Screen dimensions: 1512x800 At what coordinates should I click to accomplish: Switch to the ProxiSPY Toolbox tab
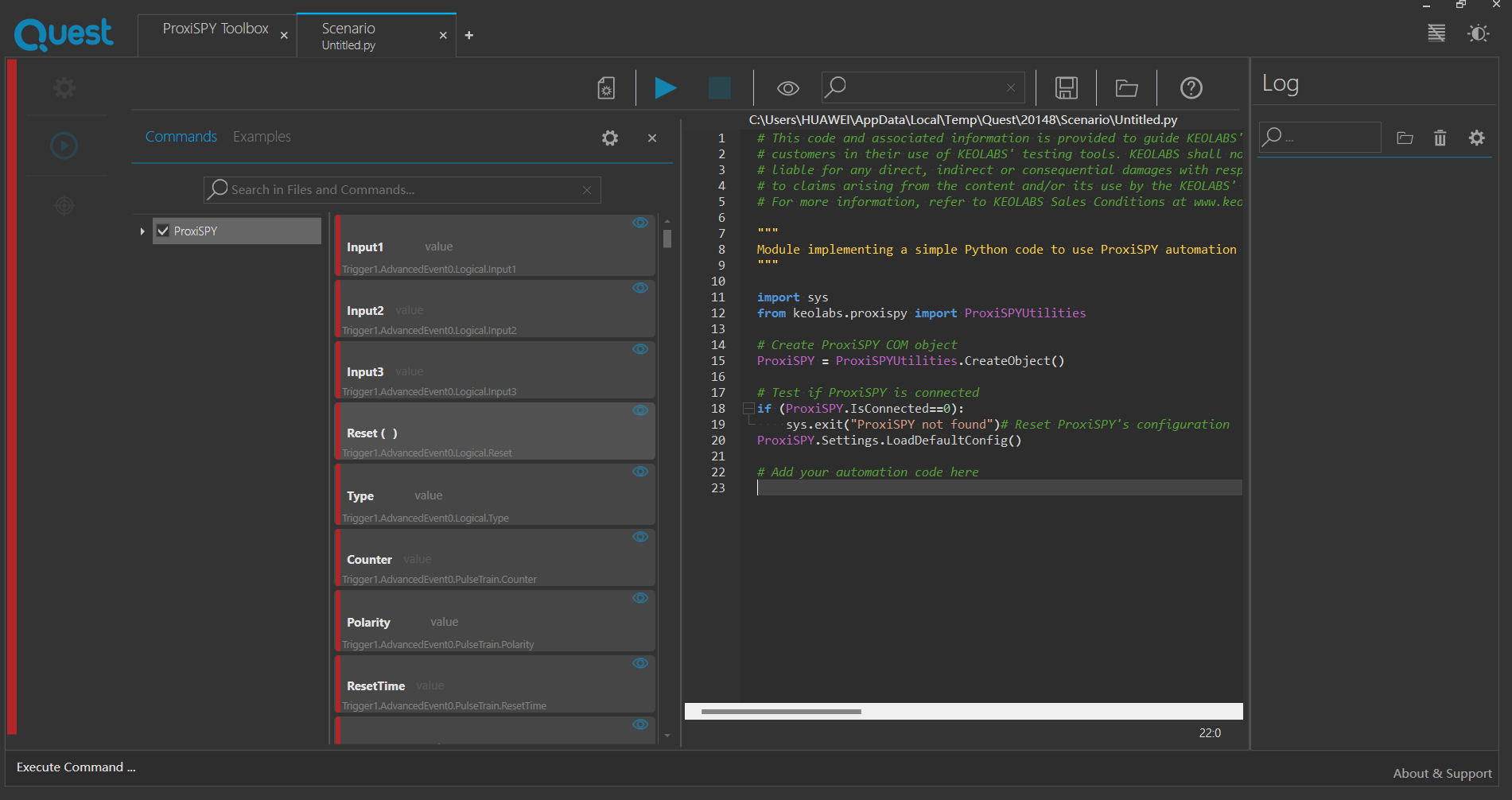tap(216, 29)
